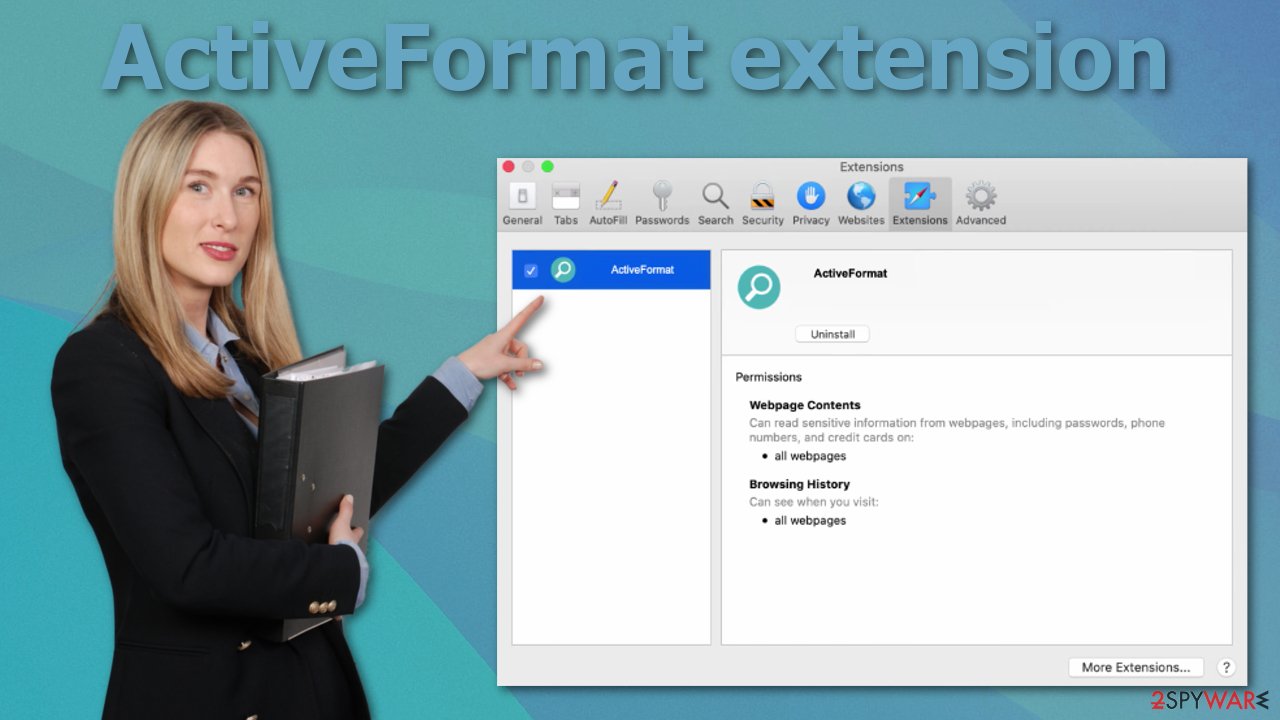Viewport: 1280px width, 720px height.
Task: Click the Webpage Contents permission heading
Action: (805, 405)
